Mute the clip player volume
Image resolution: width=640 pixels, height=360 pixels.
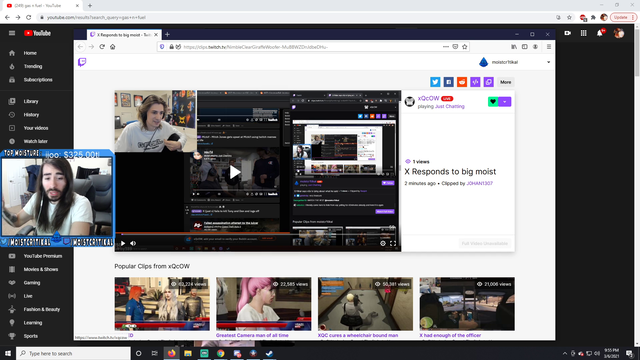[133, 243]
